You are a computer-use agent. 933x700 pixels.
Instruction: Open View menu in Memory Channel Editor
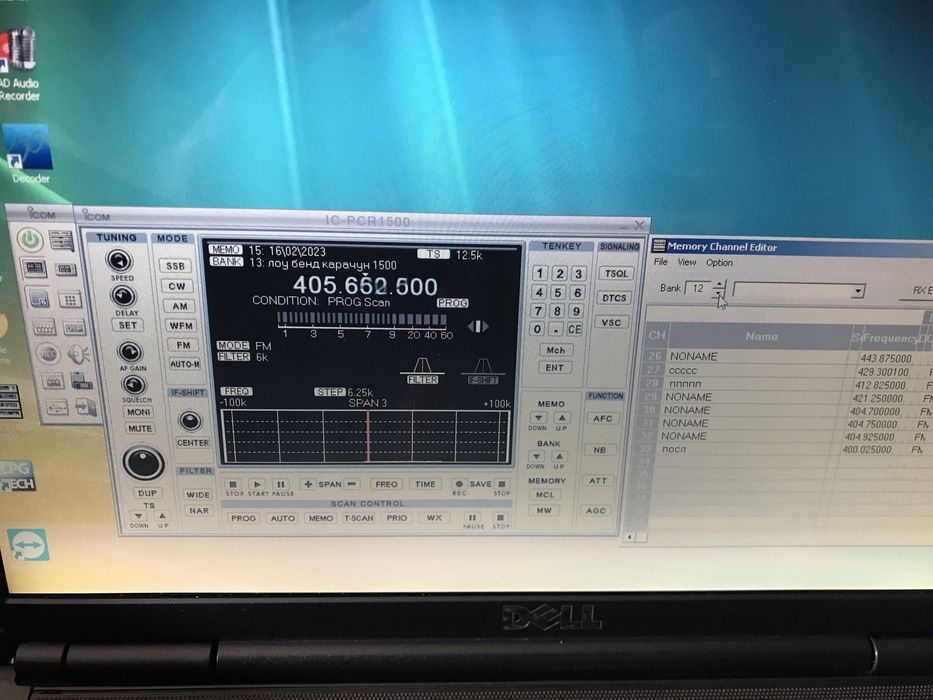point(686,262)
